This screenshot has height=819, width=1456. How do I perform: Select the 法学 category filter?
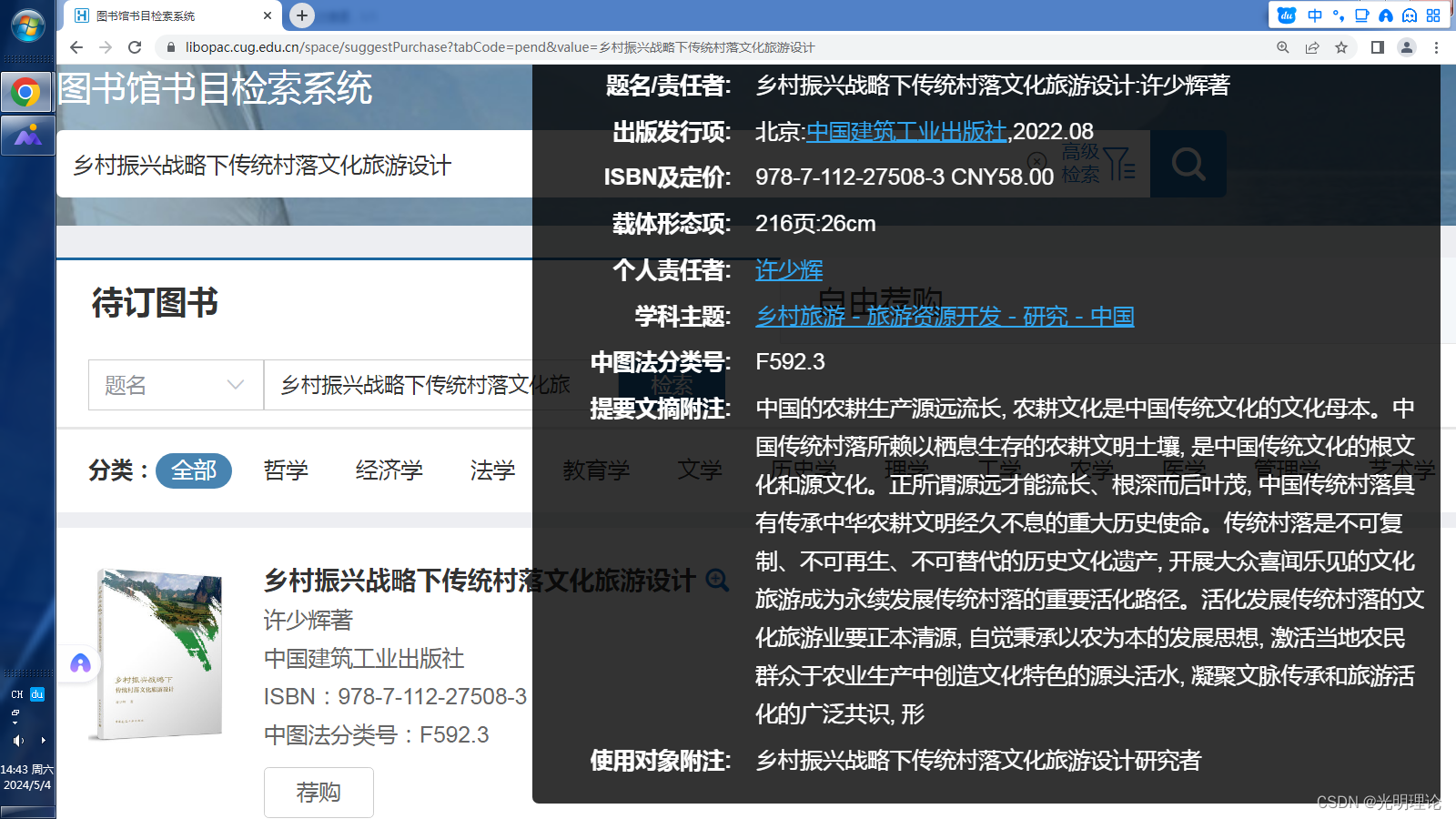[x=492, y=470]
